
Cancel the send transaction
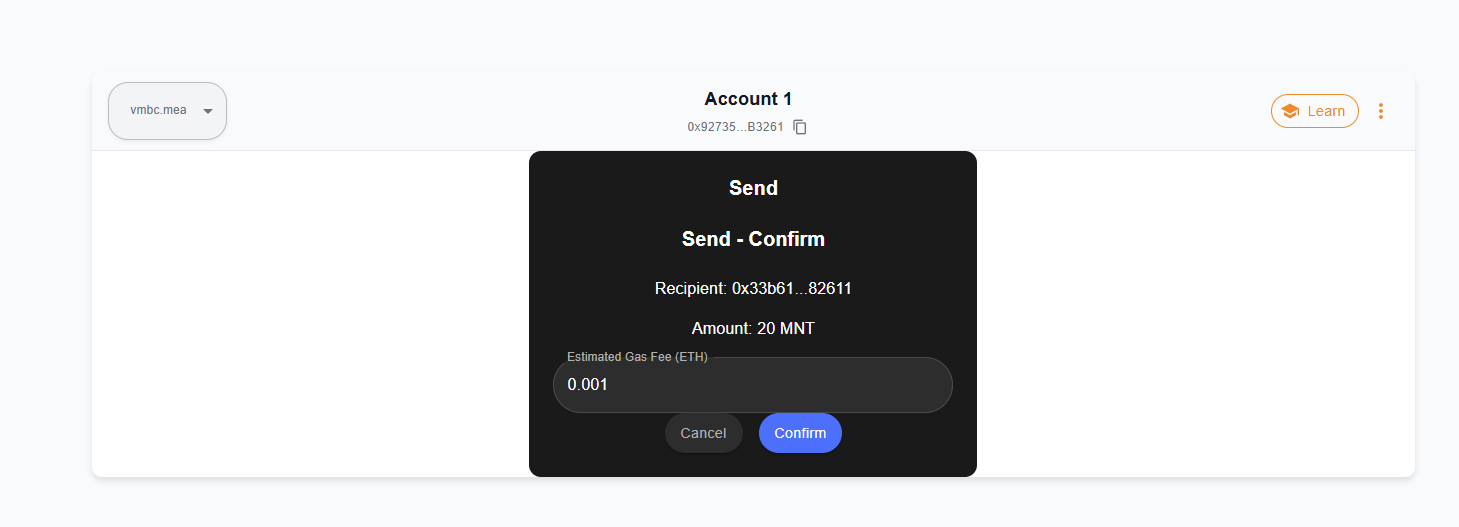click(703, 433)
